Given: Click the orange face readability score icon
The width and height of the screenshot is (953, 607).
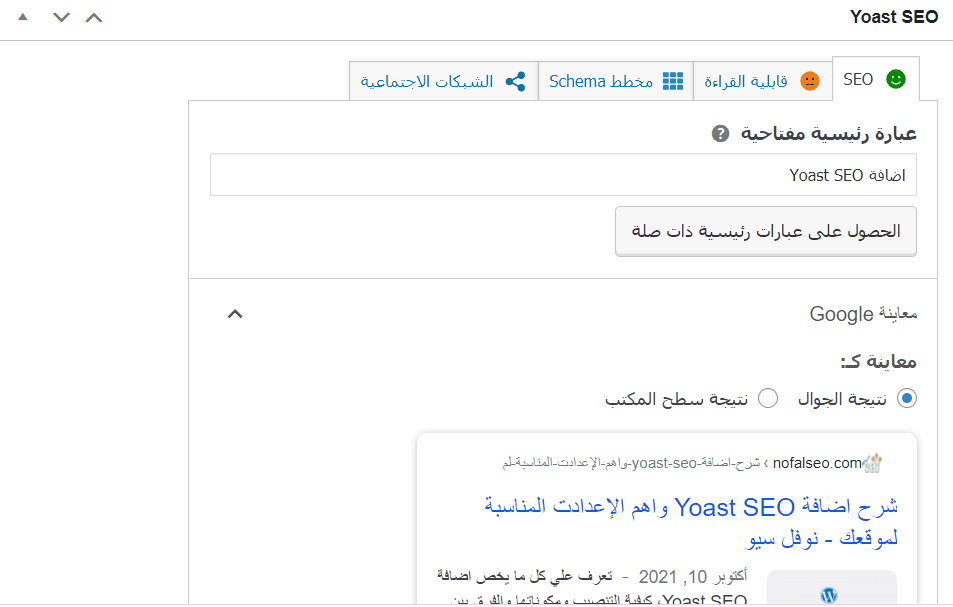Looking at the screenshot, I should 810,81.
